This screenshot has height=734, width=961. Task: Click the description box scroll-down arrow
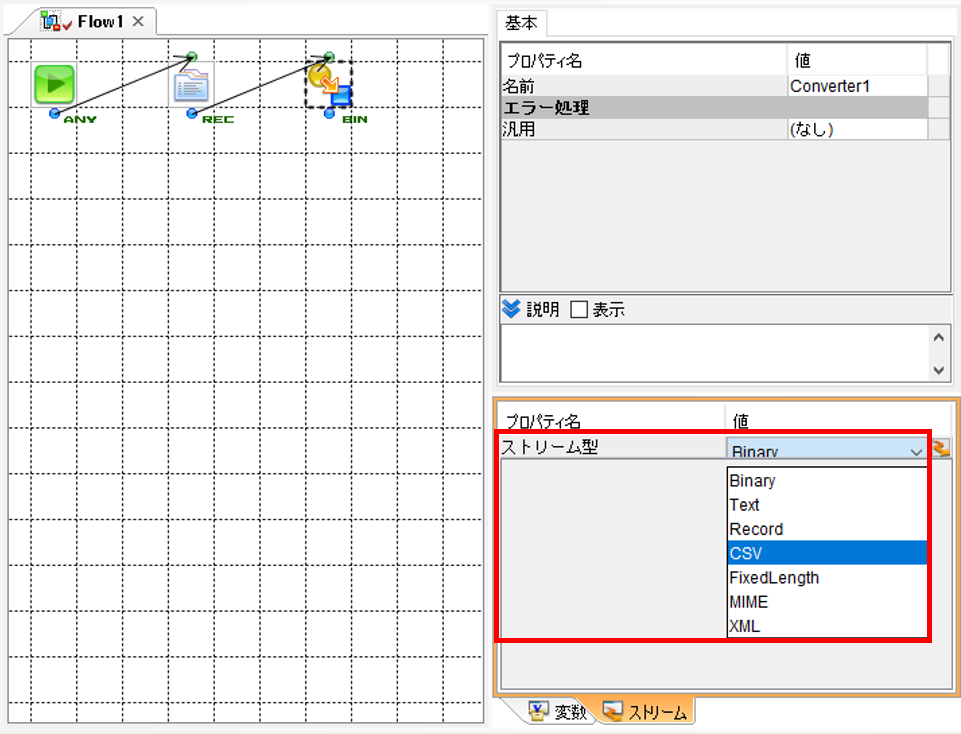938,369
